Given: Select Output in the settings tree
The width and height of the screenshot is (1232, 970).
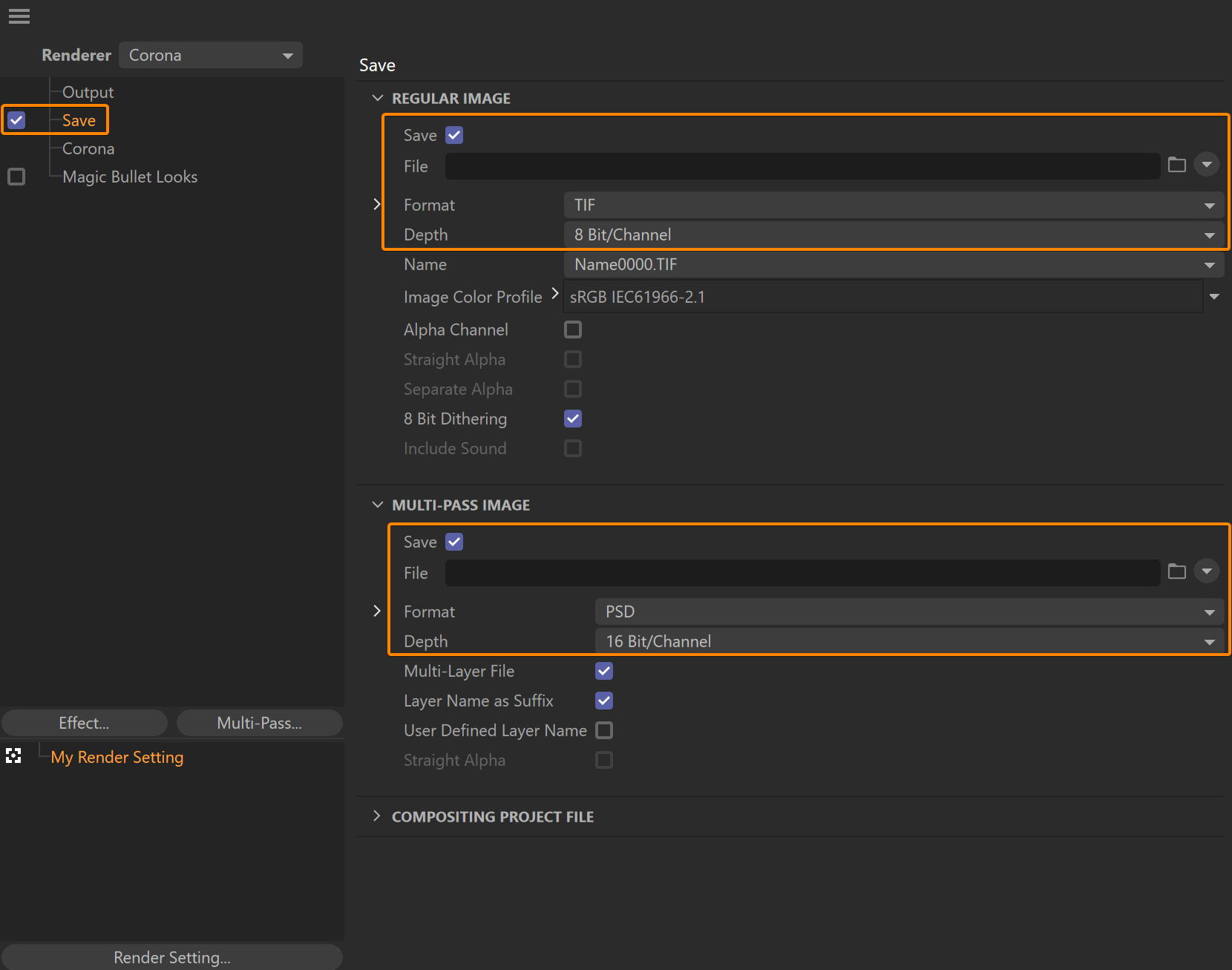Looking at the screenshot, I should (88, 92).
